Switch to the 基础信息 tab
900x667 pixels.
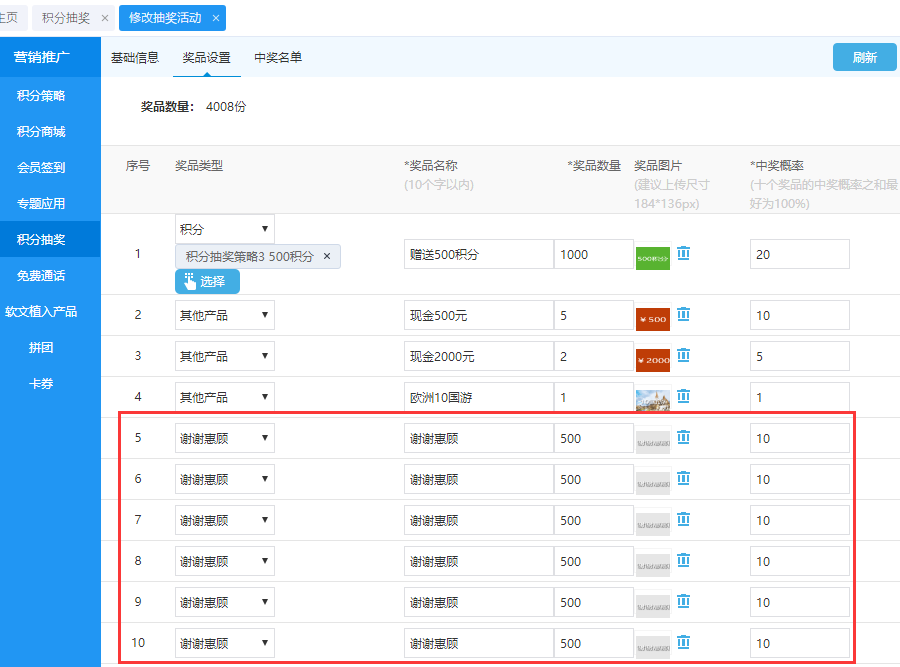point(134,58)
